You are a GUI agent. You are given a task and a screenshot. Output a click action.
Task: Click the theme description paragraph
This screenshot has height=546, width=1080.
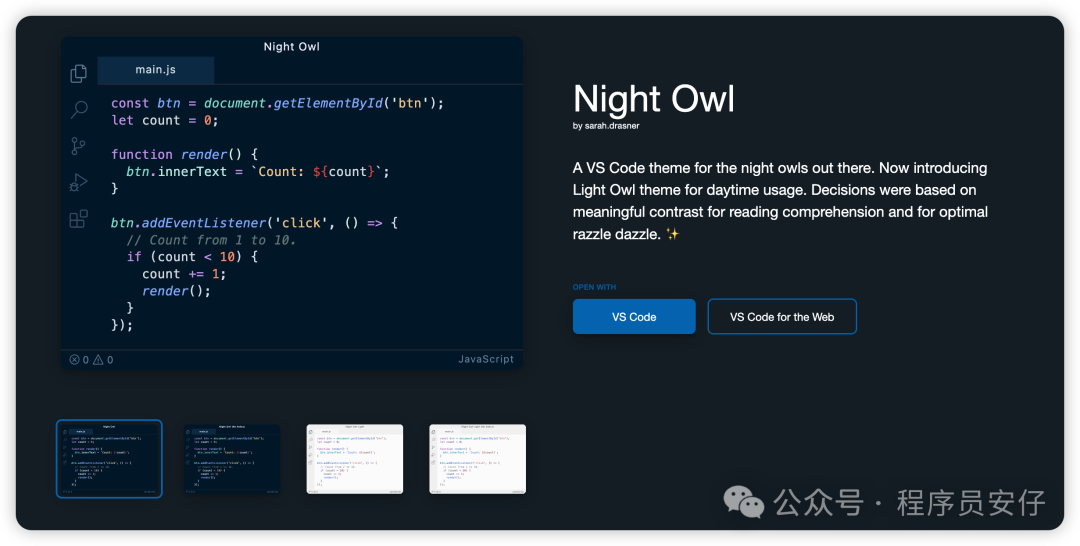point(780,201)
